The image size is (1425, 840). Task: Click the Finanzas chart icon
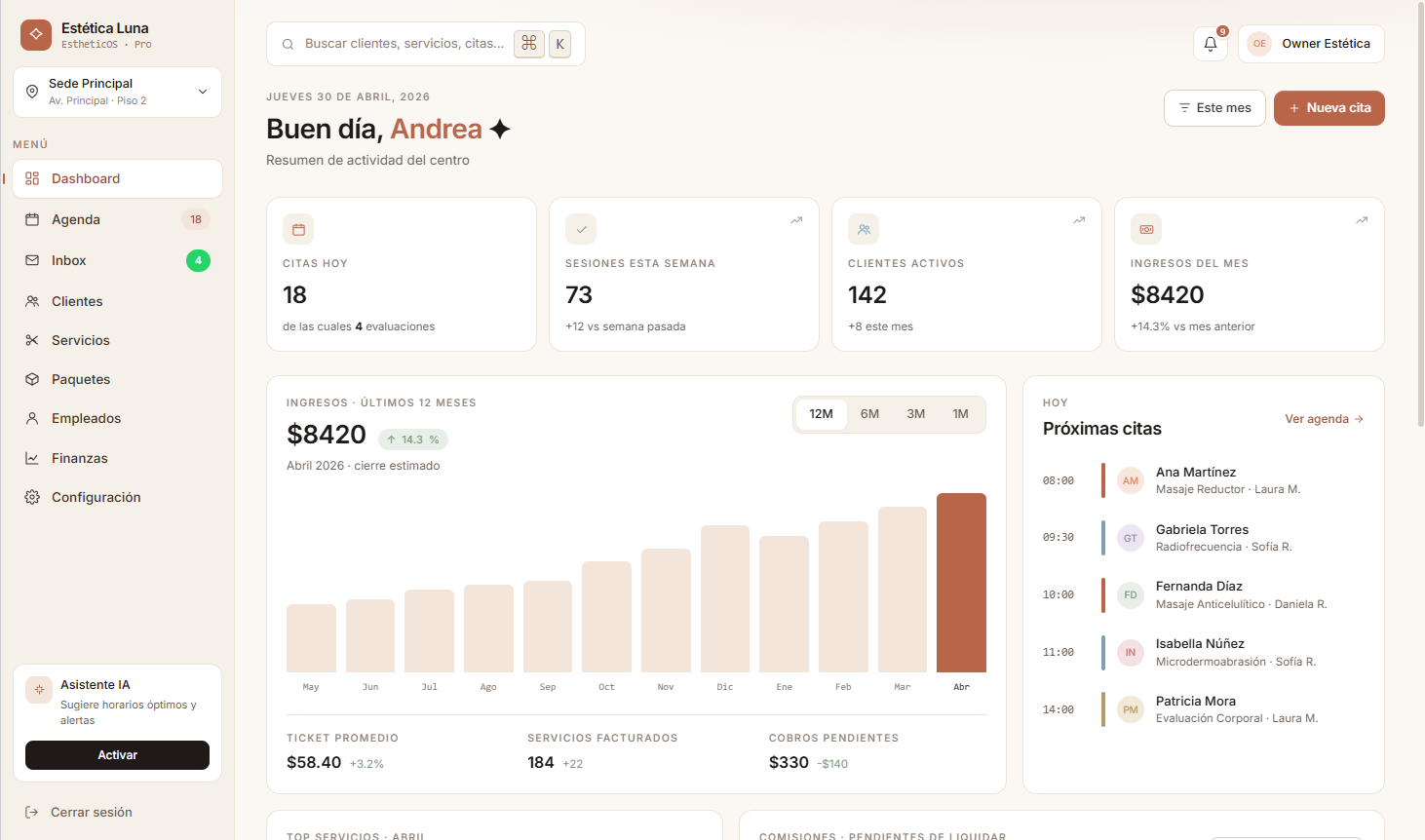32,458
